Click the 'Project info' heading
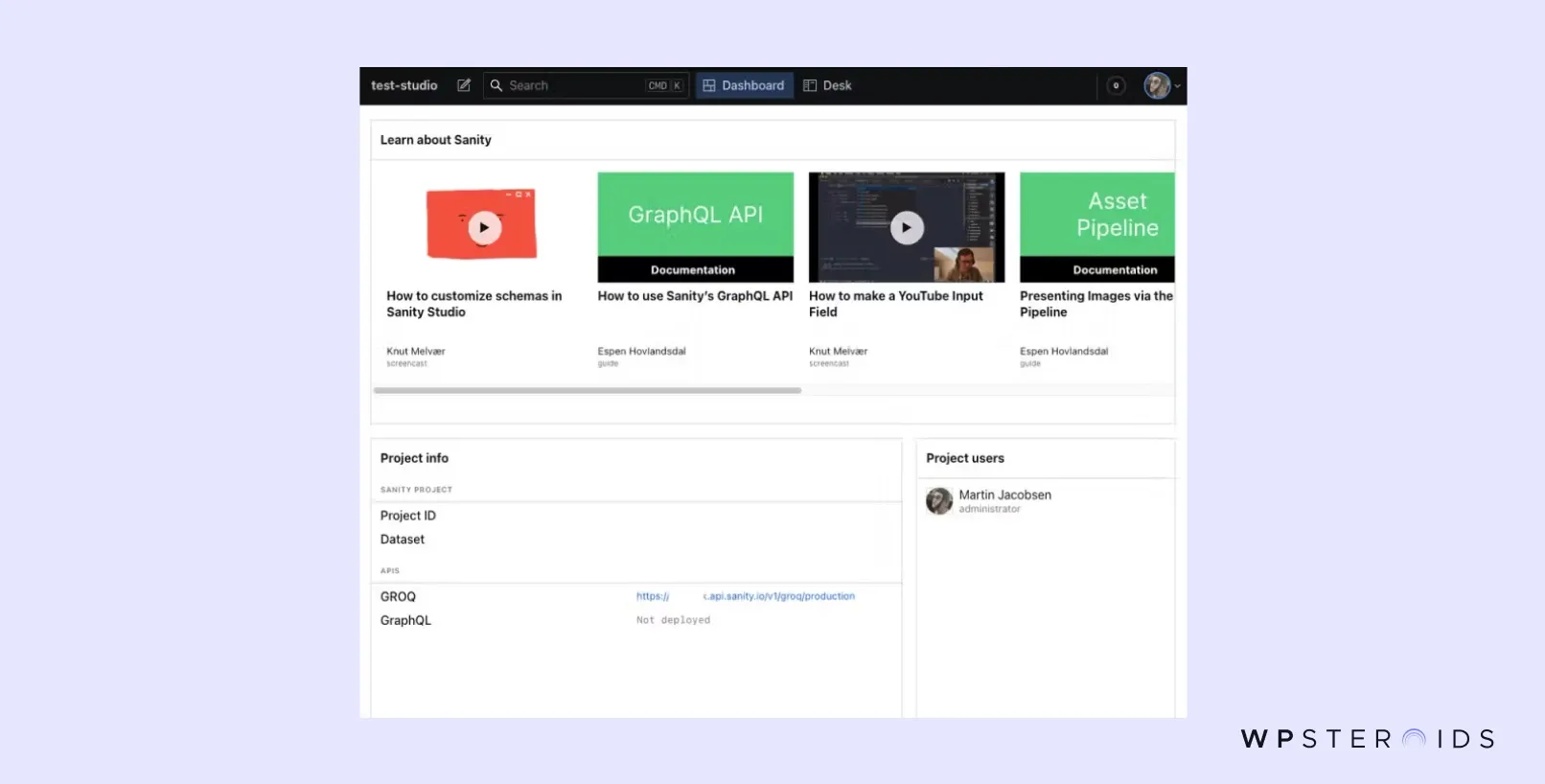The image size is (1545, 784). pyautogui.click(x=414, y=458)
